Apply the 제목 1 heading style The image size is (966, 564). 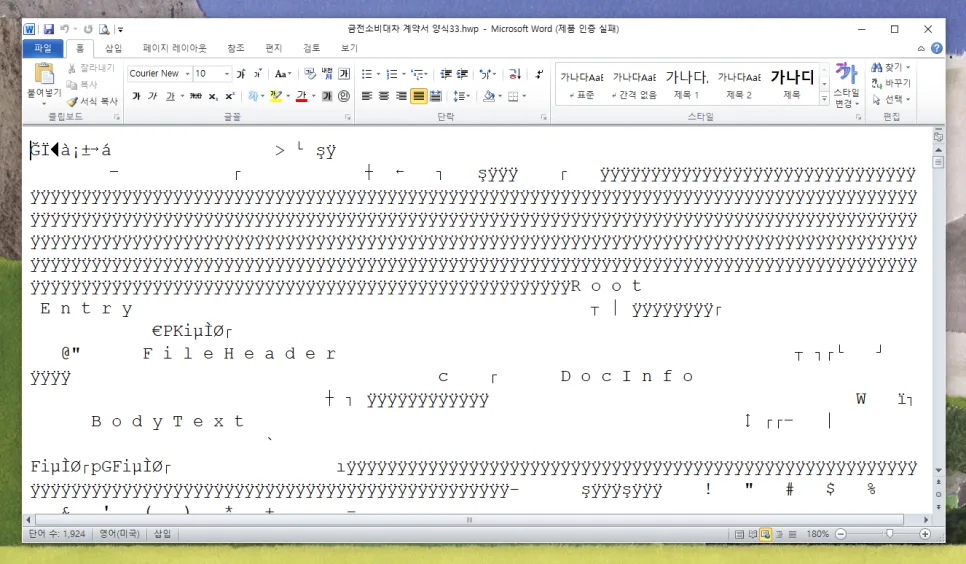686,84
